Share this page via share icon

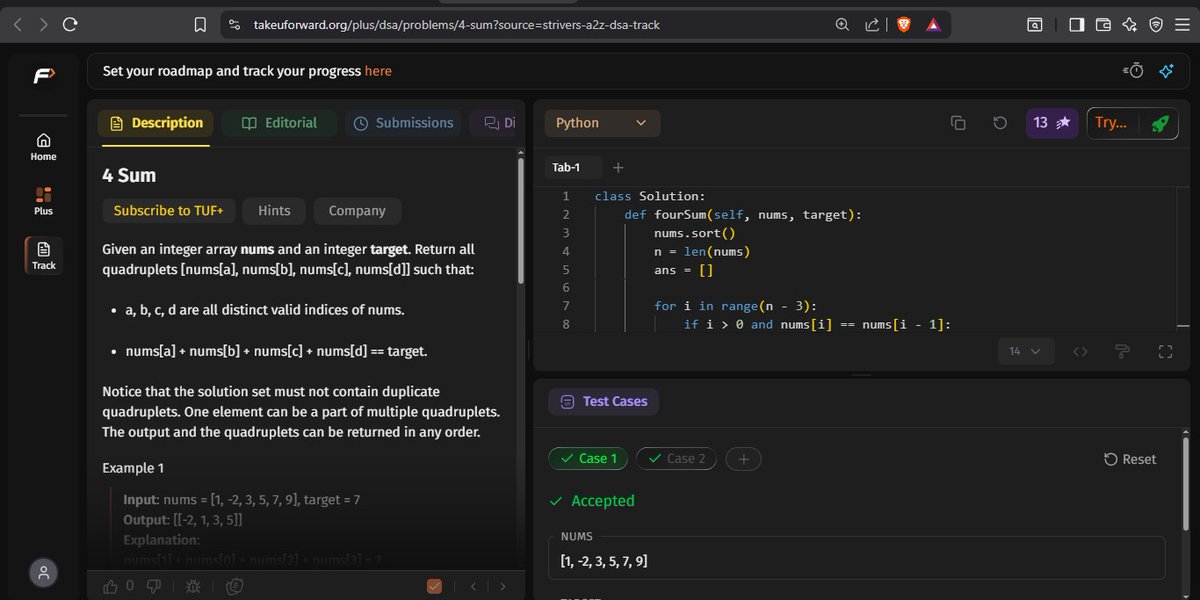click(x=872, y=25)
